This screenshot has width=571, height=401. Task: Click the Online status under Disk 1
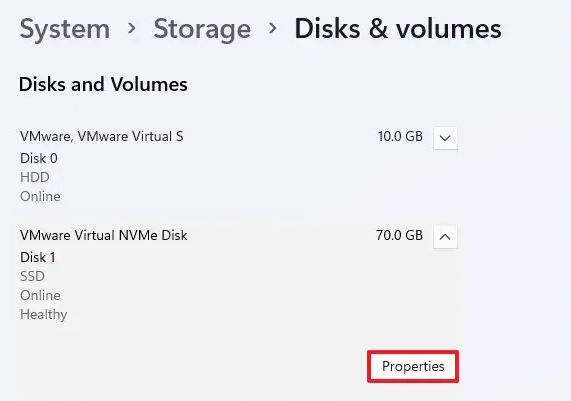click(40, 295)
